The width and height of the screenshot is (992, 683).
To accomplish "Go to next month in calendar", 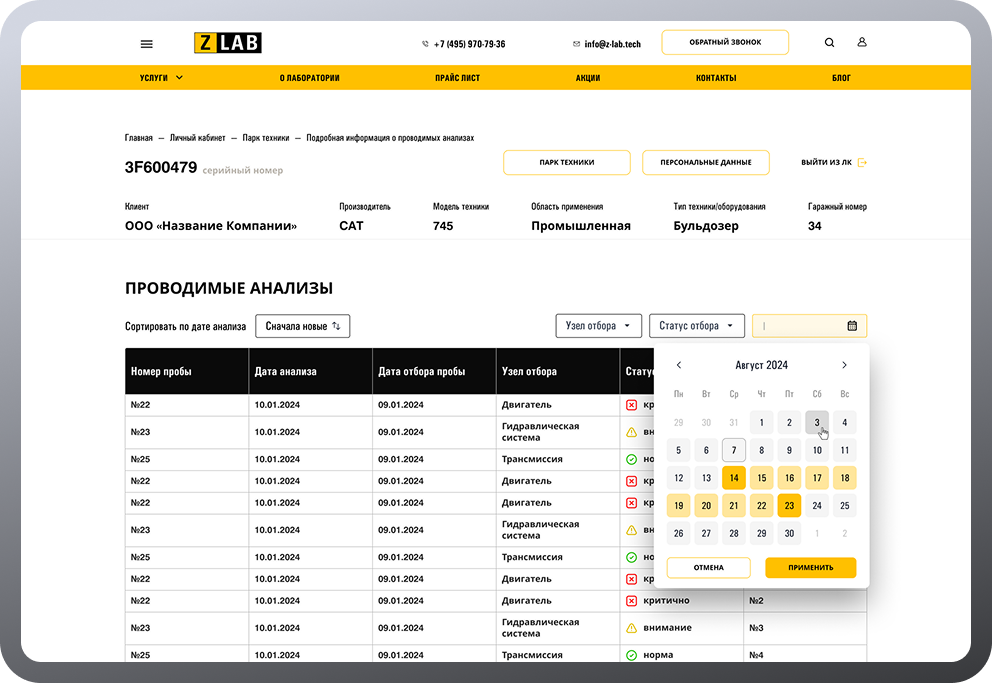I will pyautogui.click(x=844, y=365).
